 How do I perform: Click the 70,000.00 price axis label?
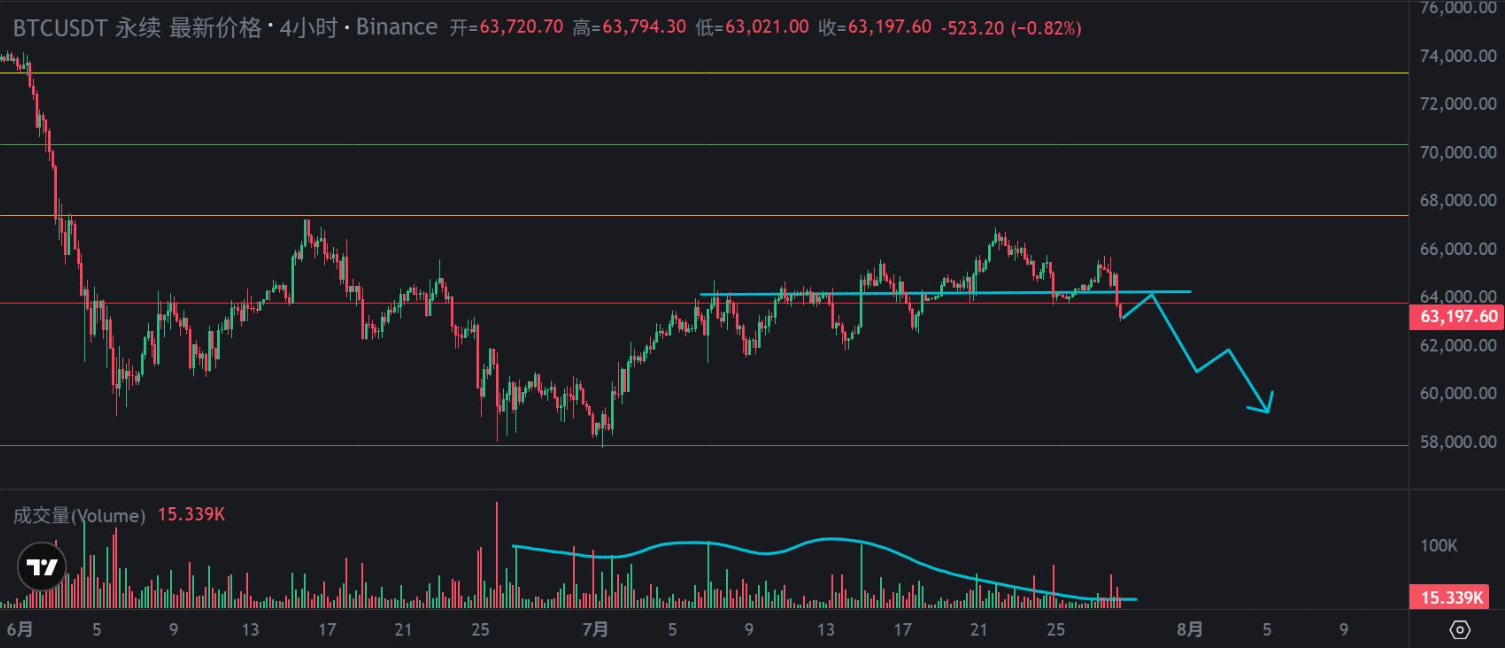[x=1458, y=153]
